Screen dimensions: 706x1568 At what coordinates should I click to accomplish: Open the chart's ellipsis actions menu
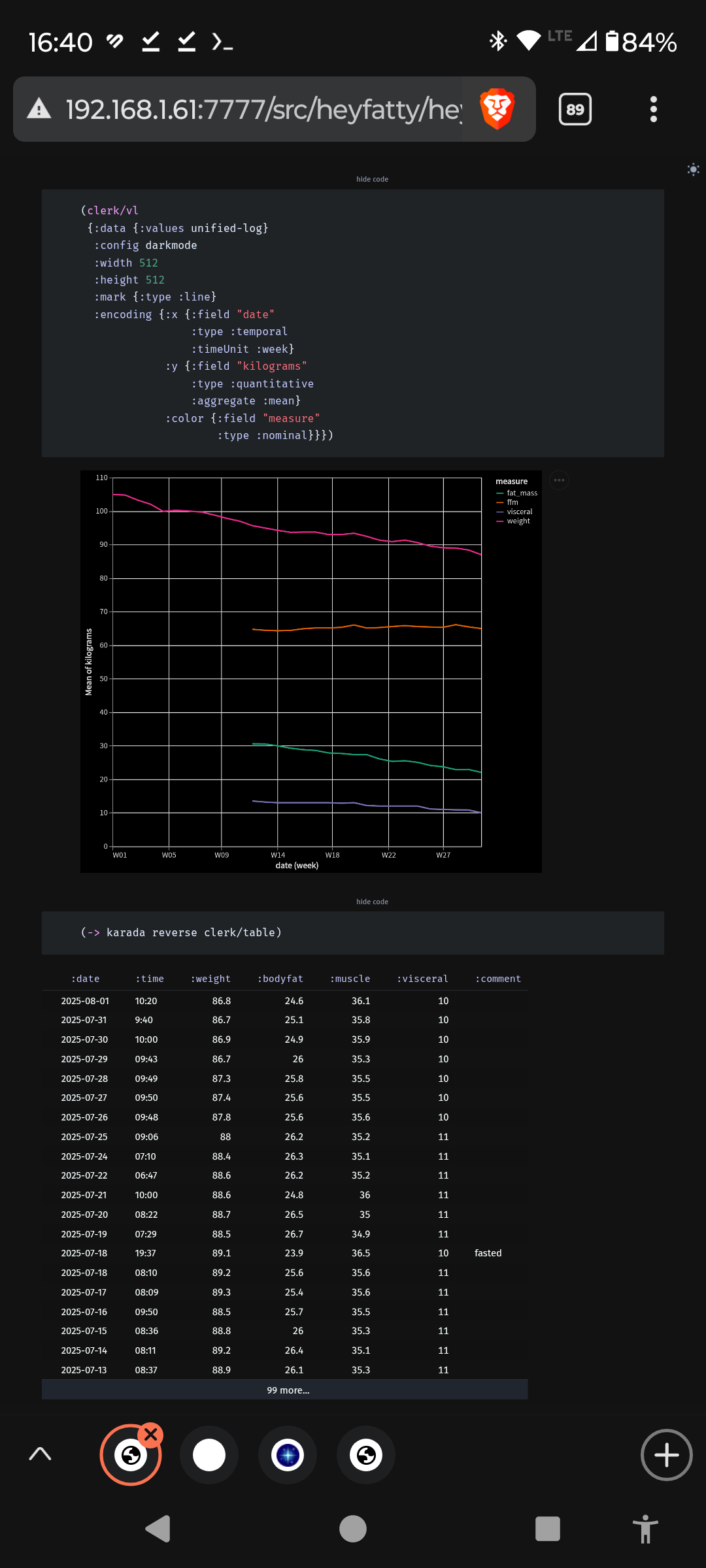(559, 480)
